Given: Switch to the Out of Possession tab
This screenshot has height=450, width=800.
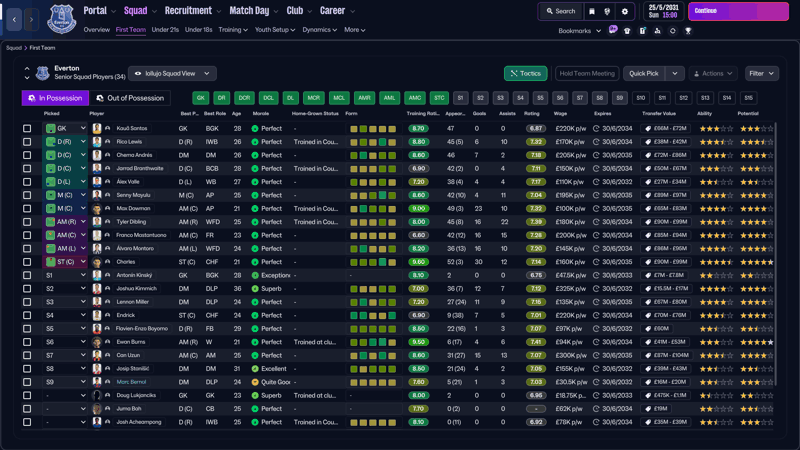Looking at the screenshot, I should pos(130,98).
